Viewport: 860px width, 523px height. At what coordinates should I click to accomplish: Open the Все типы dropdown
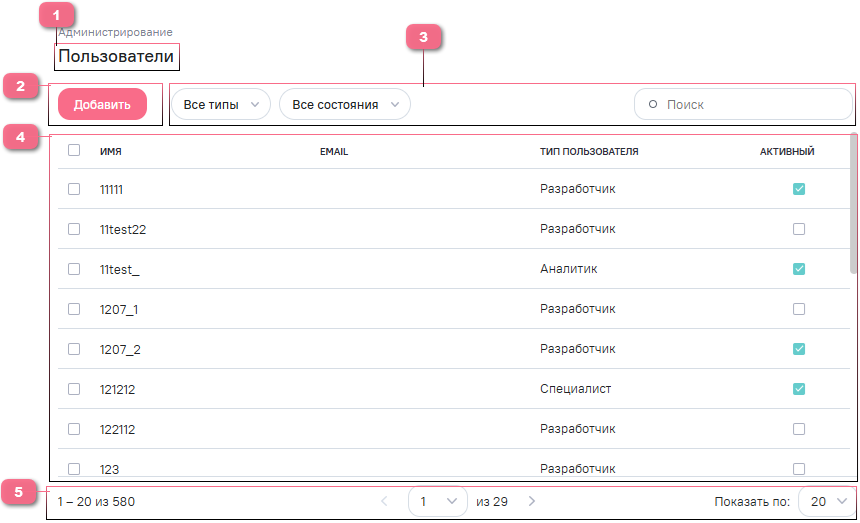tap(220, 105)
